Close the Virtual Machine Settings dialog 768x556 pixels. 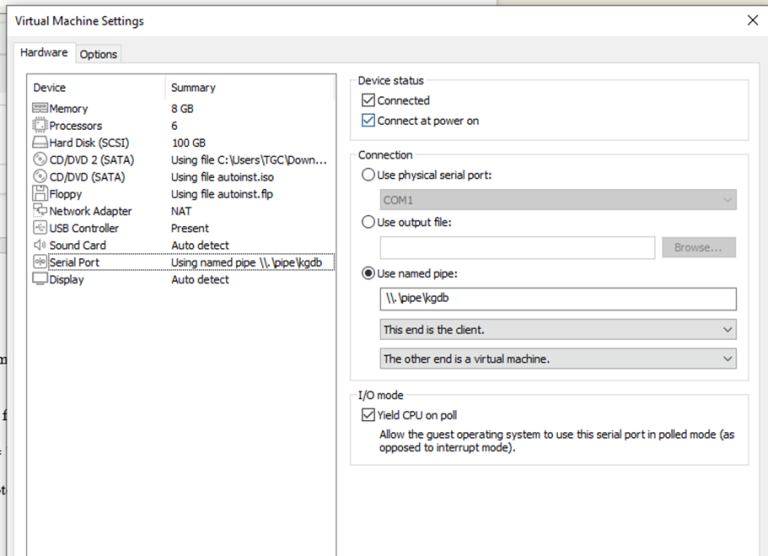[x=752, y=20]
